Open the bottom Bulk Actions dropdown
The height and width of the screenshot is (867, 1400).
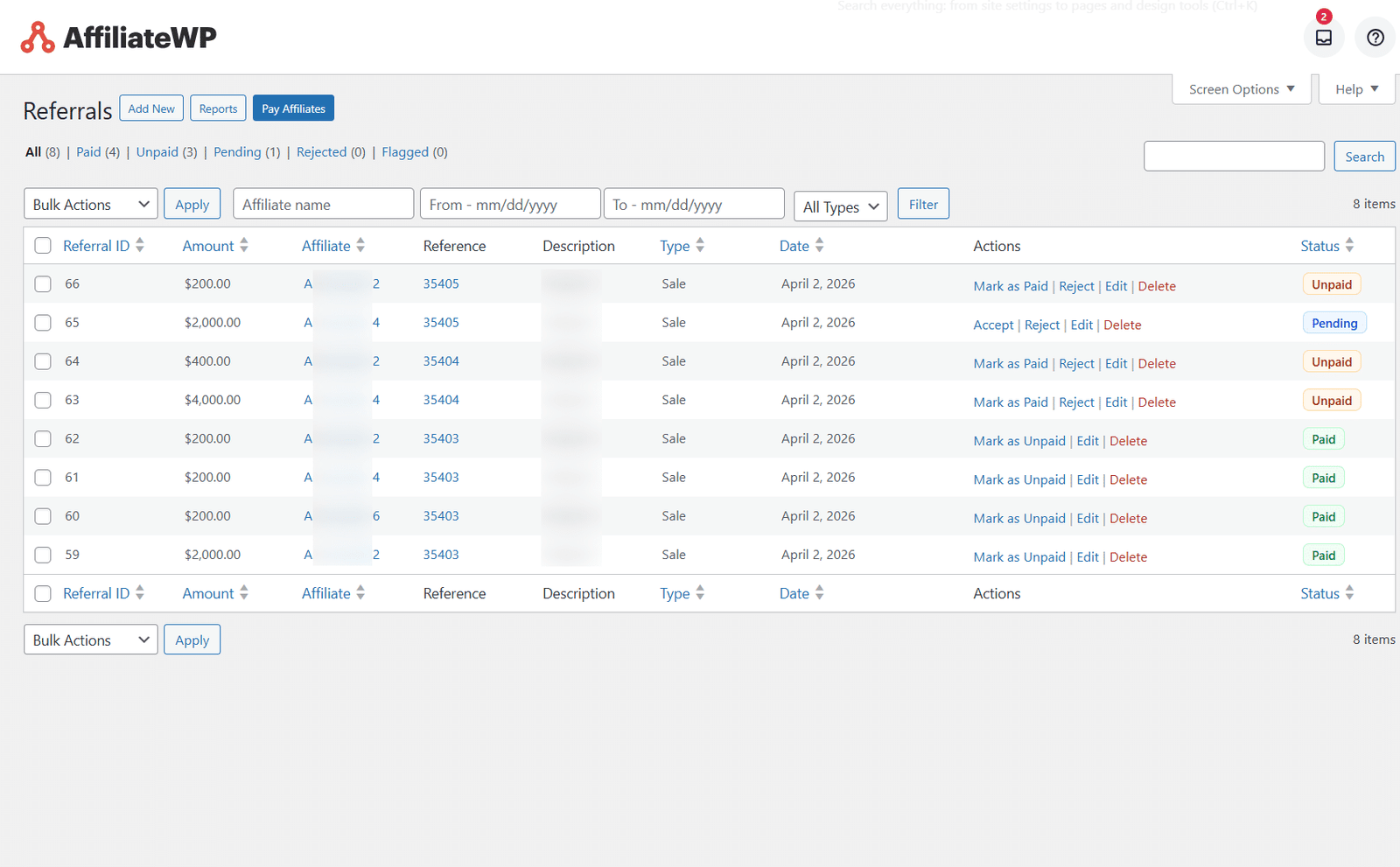coord(91,640)
